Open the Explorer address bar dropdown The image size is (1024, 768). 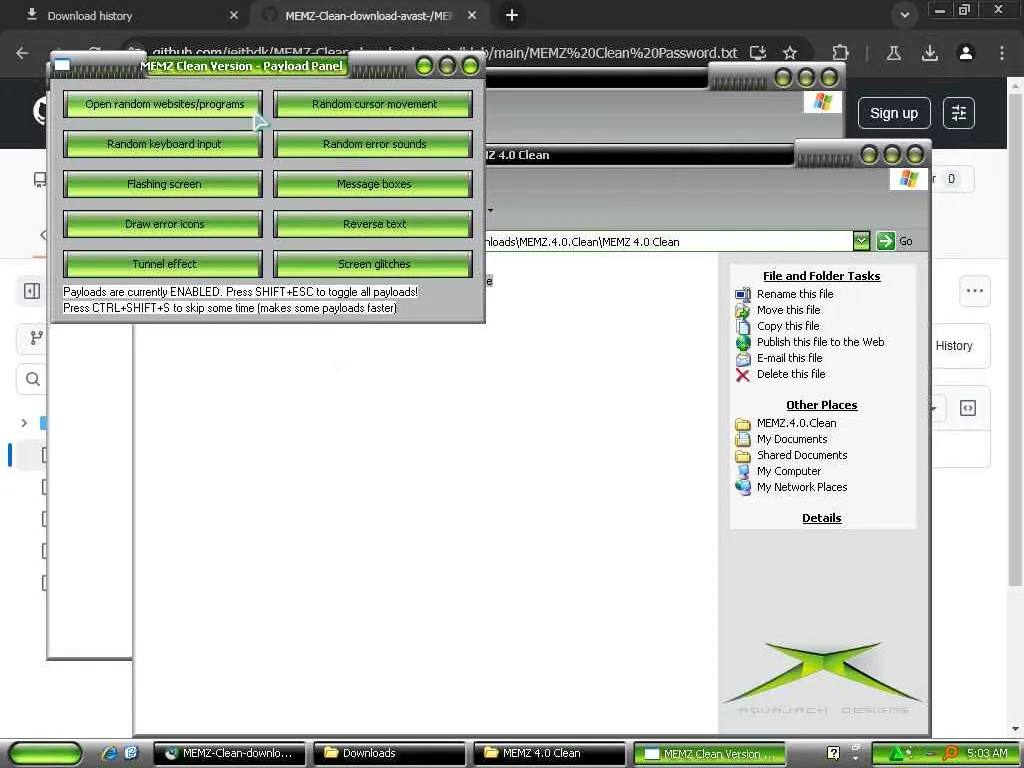tap(861, 241)
